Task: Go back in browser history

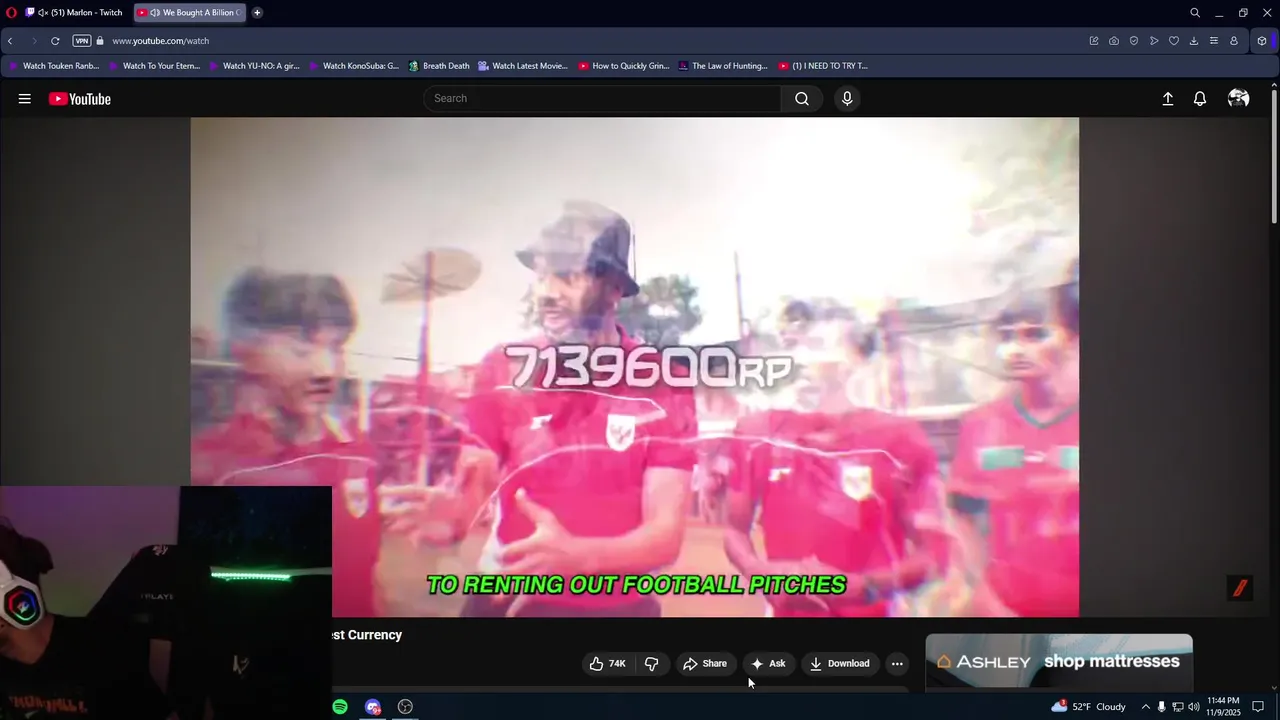Action: point(10,41)
